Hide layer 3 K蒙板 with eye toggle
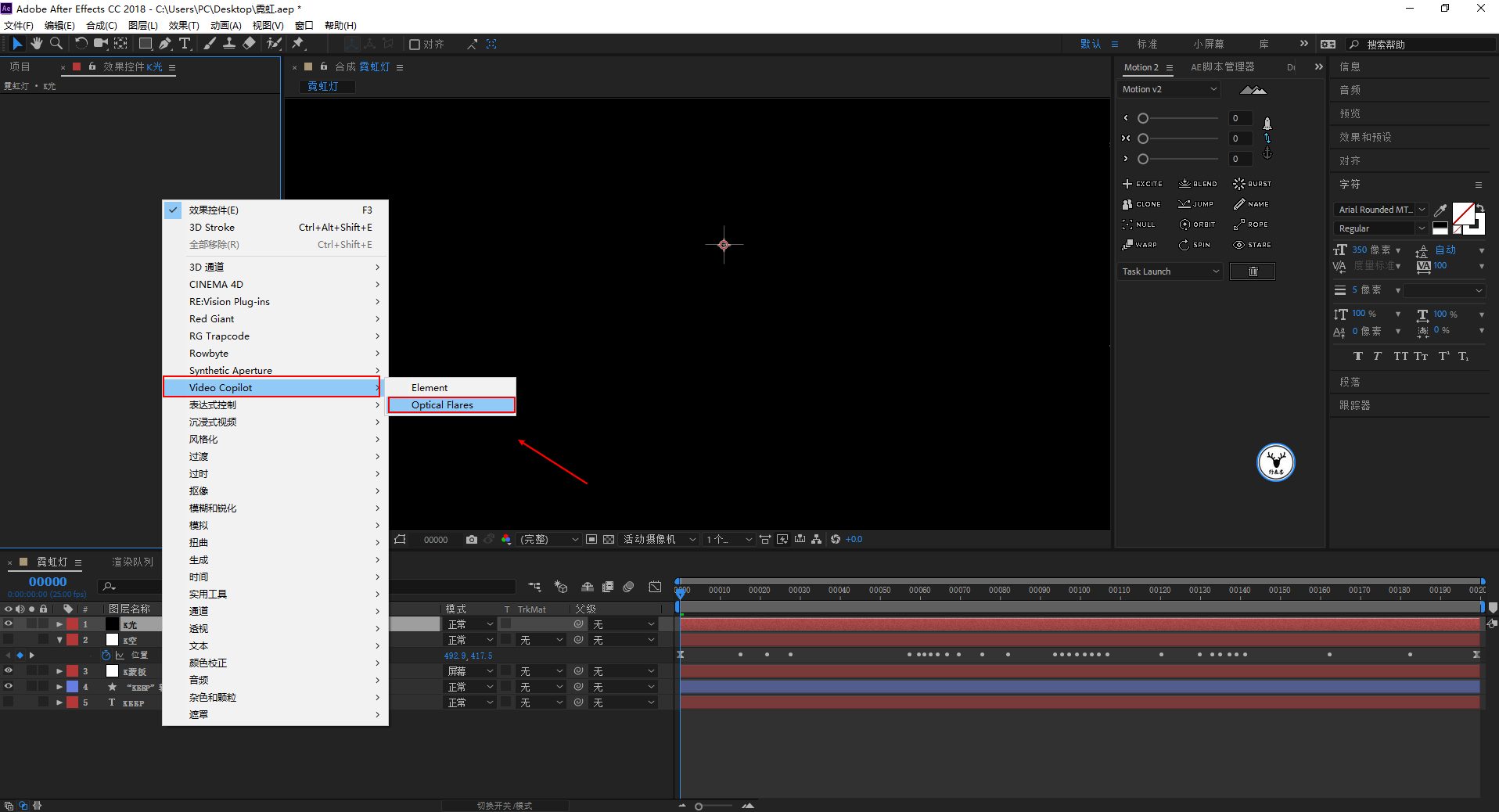The width and height of the screenshot is (1499, 812). (9, 671)
